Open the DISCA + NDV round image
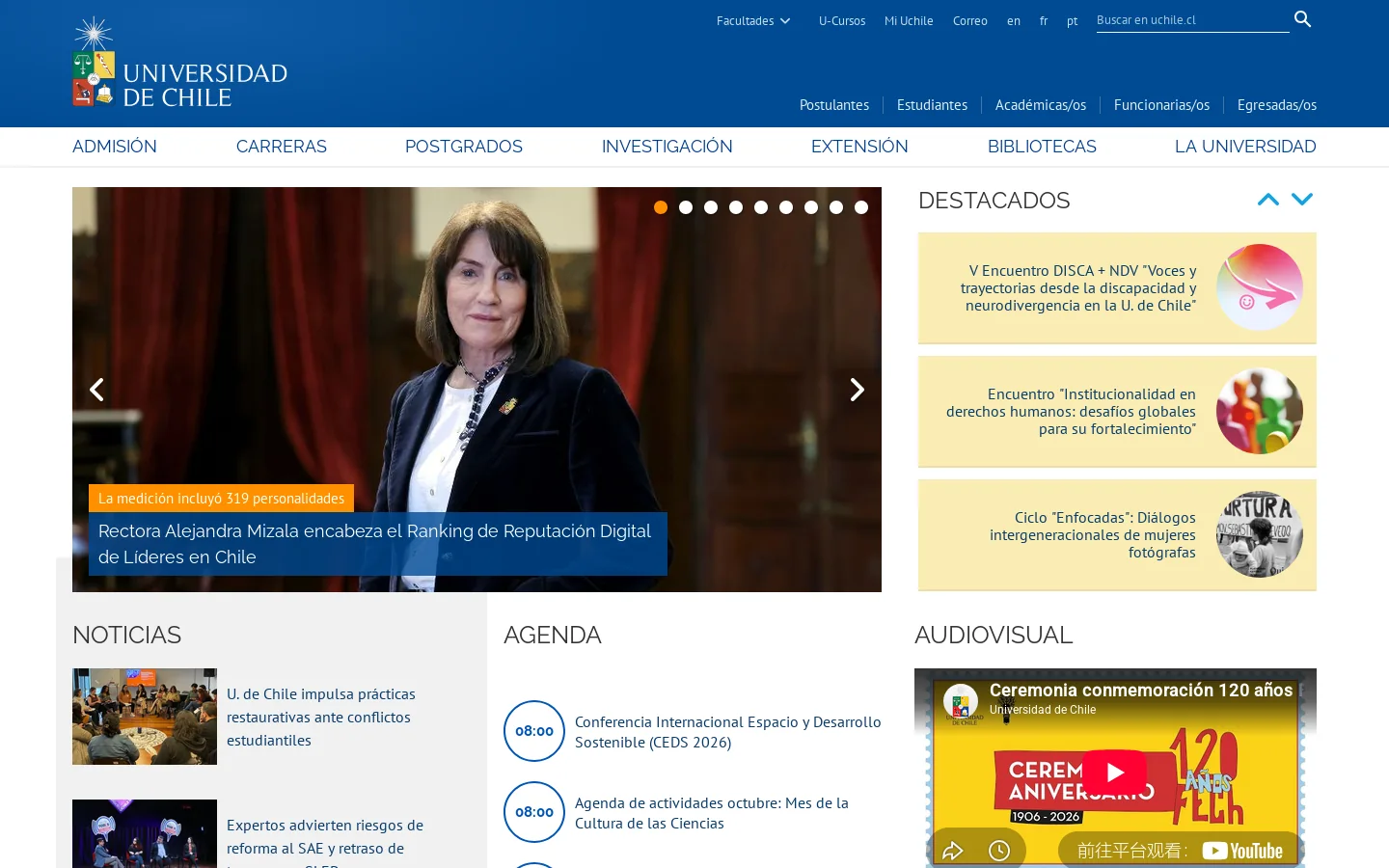The height and width of the screenshot is (868, 1389). 1259,287
